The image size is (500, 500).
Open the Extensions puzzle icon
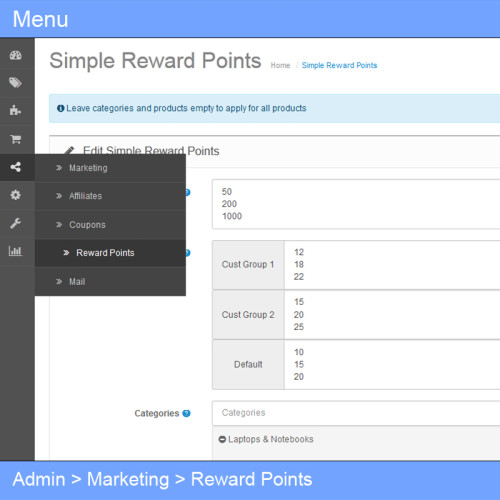(x=15, y=110)
